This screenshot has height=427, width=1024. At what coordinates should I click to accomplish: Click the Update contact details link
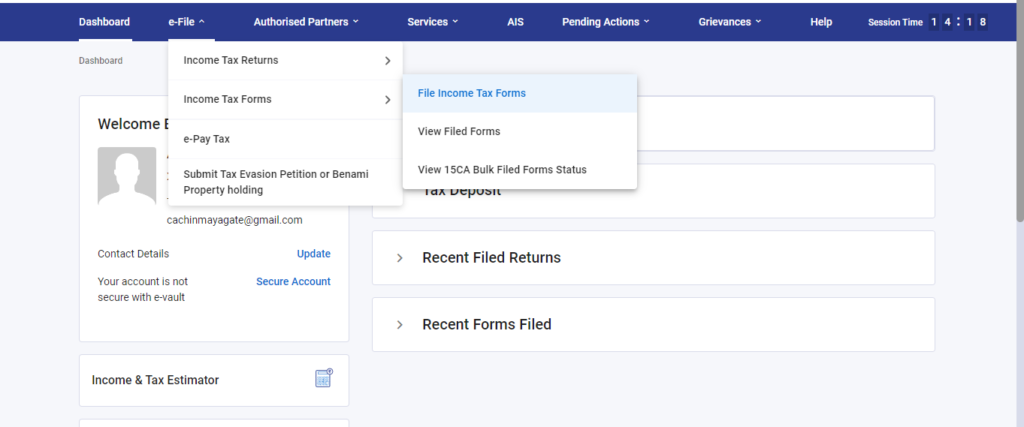(313, 254)
